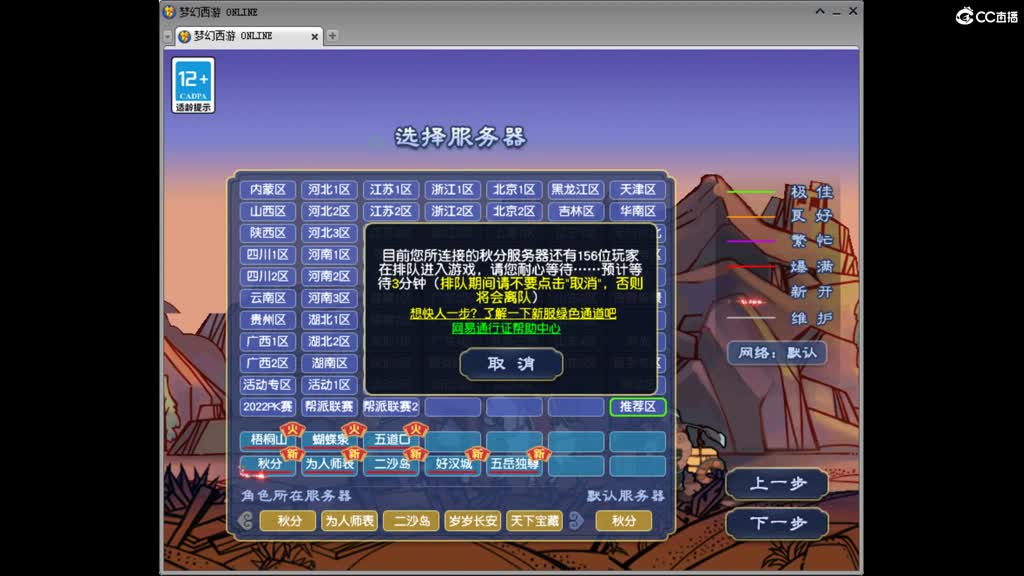Choose the 二沙岛 server in recommended list

(x=391, y=464)
